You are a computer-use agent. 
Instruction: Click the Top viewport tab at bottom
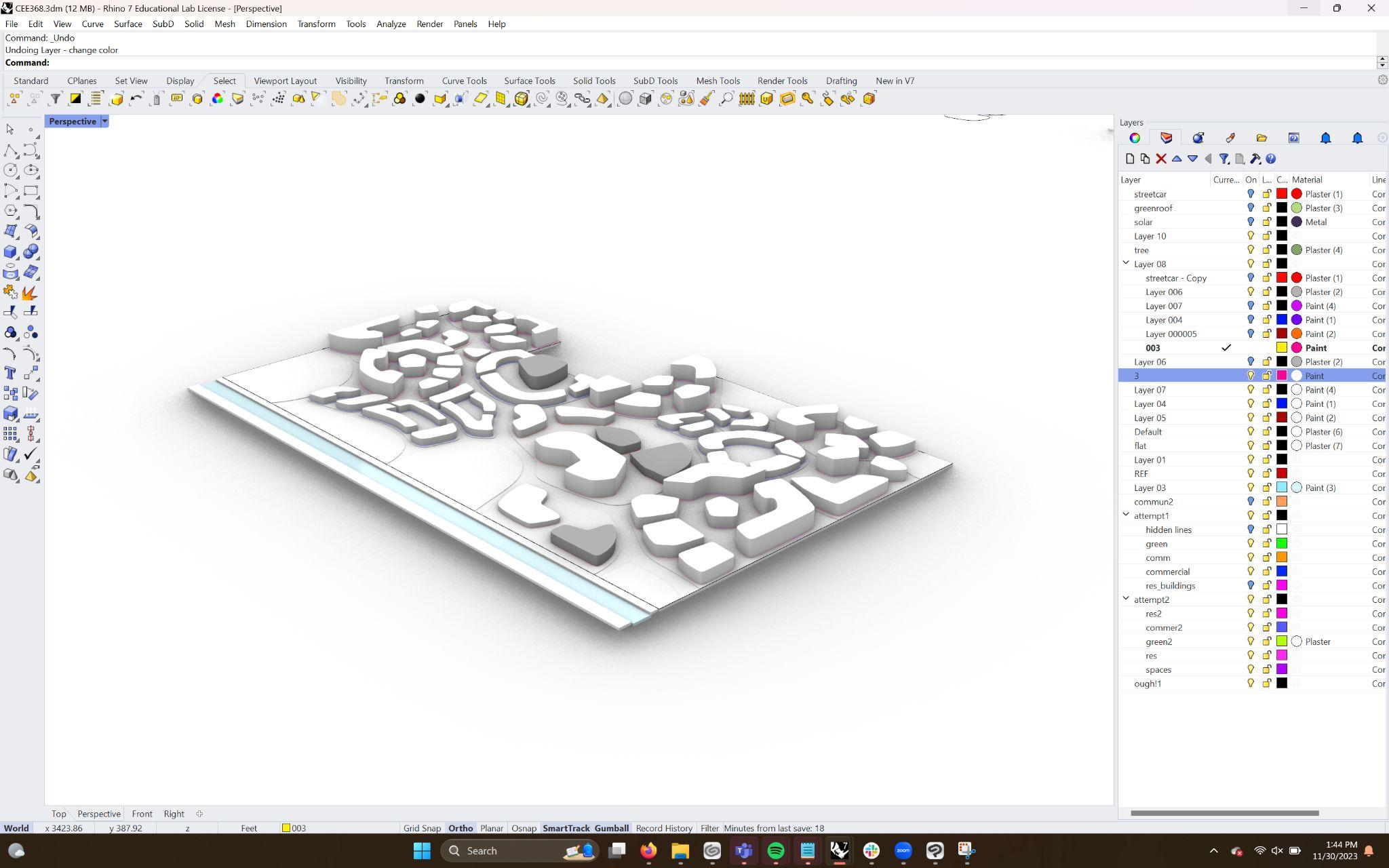[59, 814]
